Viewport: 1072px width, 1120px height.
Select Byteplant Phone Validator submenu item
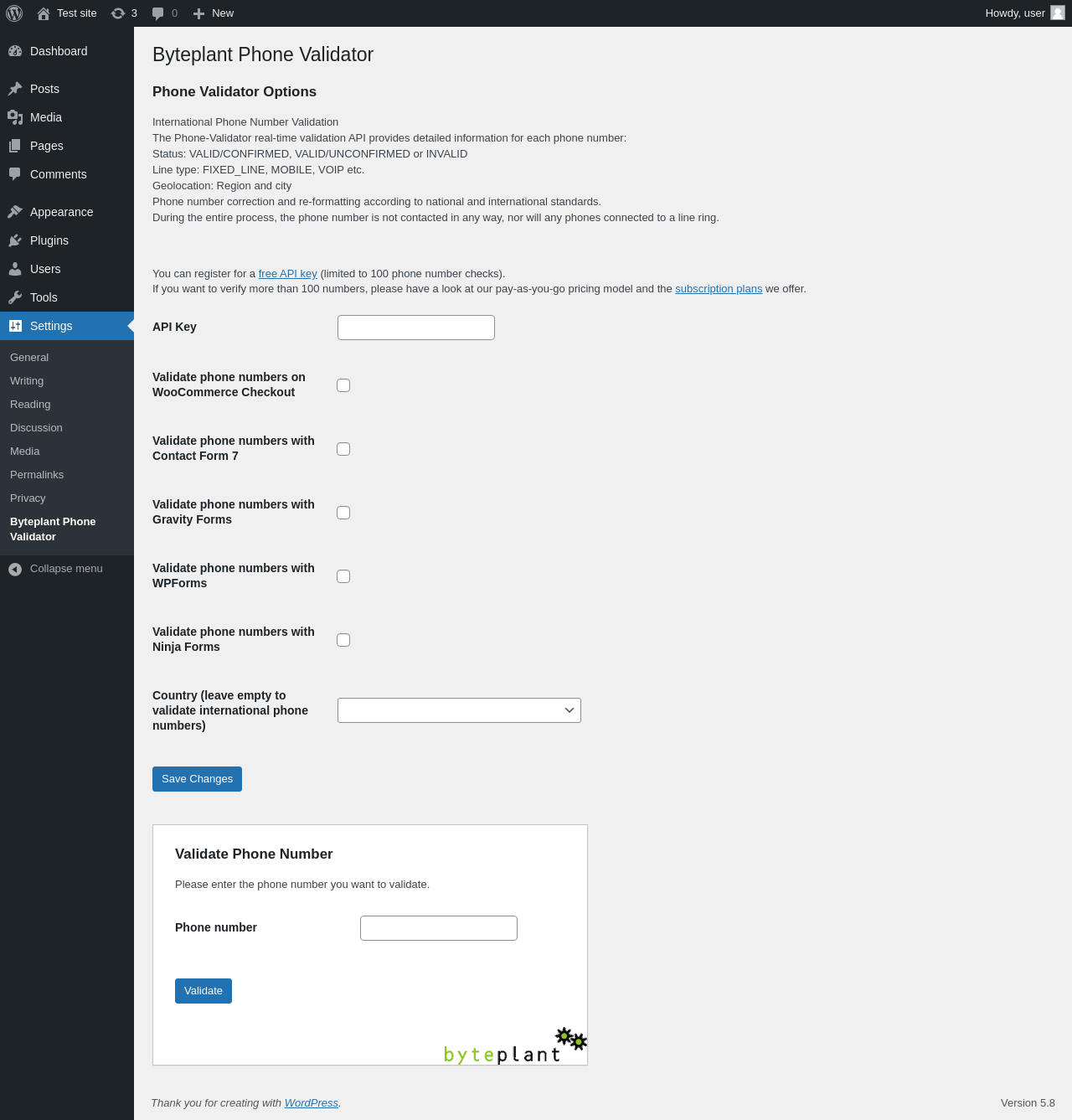point(53,529)
